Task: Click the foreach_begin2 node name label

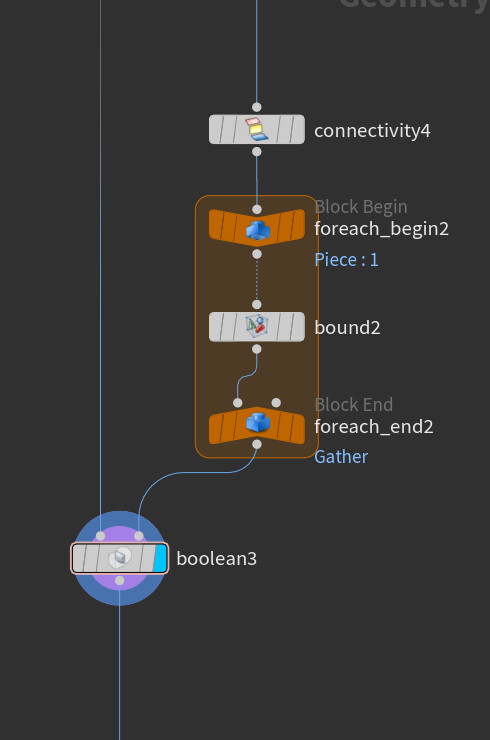Action: point(381,229)
